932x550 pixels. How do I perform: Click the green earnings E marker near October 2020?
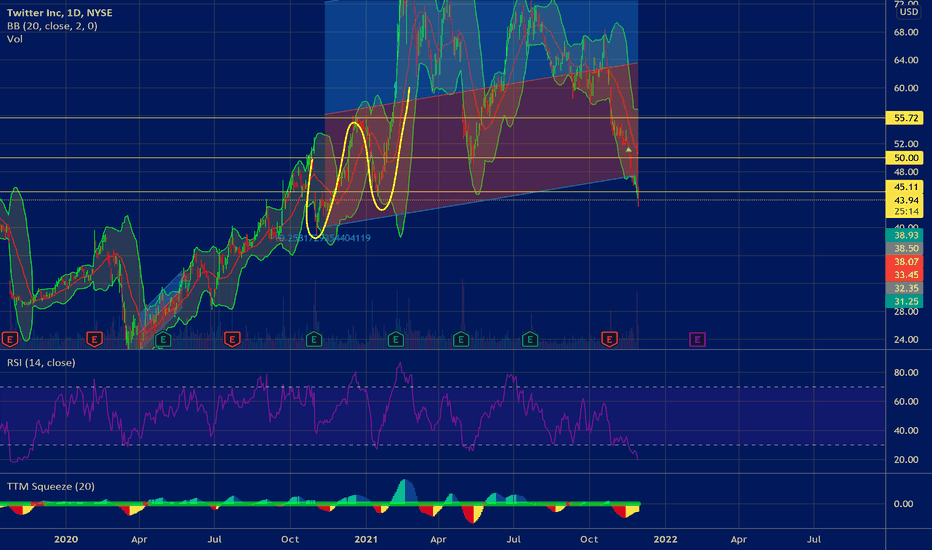(x=314, y=340)
